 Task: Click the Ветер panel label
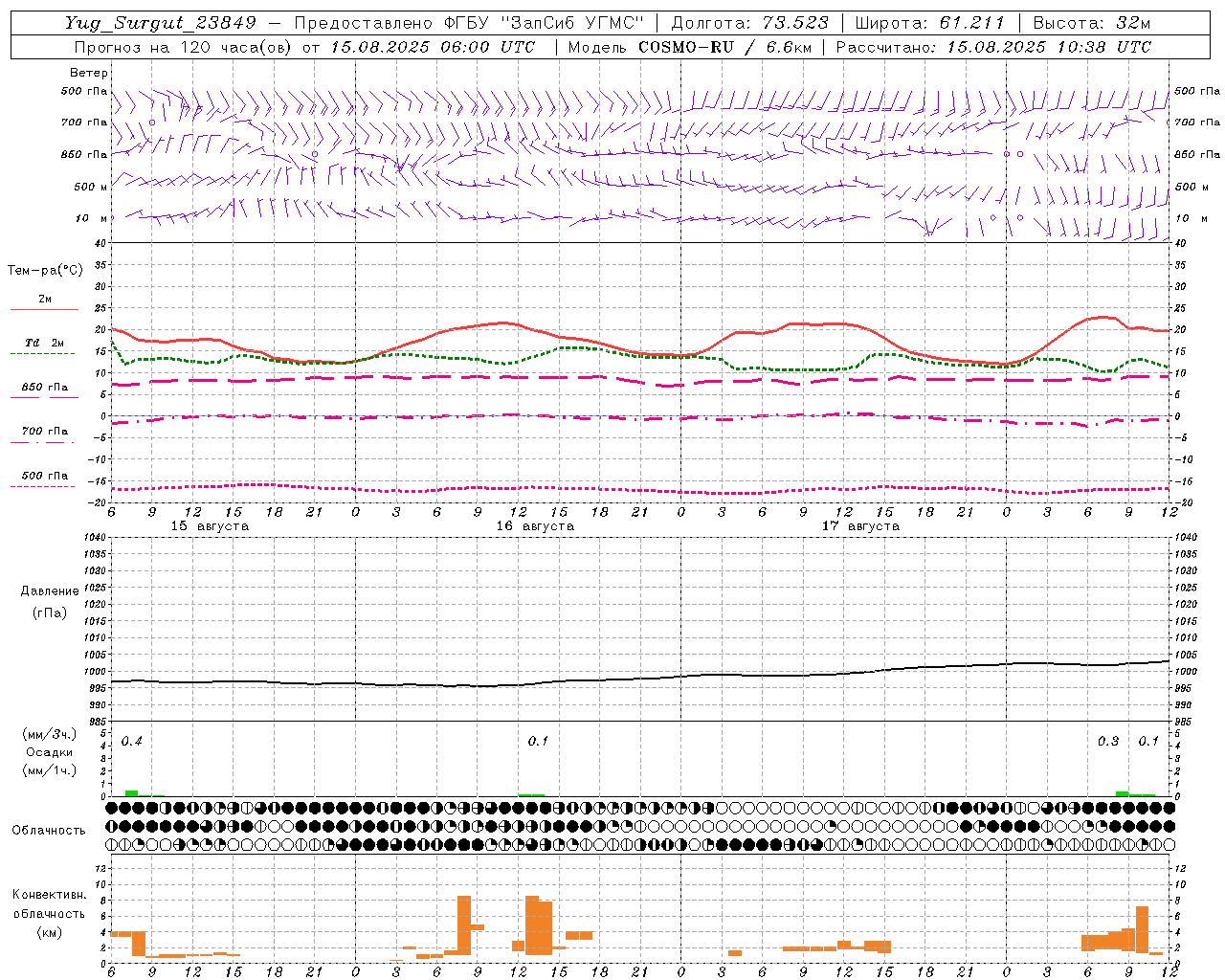click(89, 73)
